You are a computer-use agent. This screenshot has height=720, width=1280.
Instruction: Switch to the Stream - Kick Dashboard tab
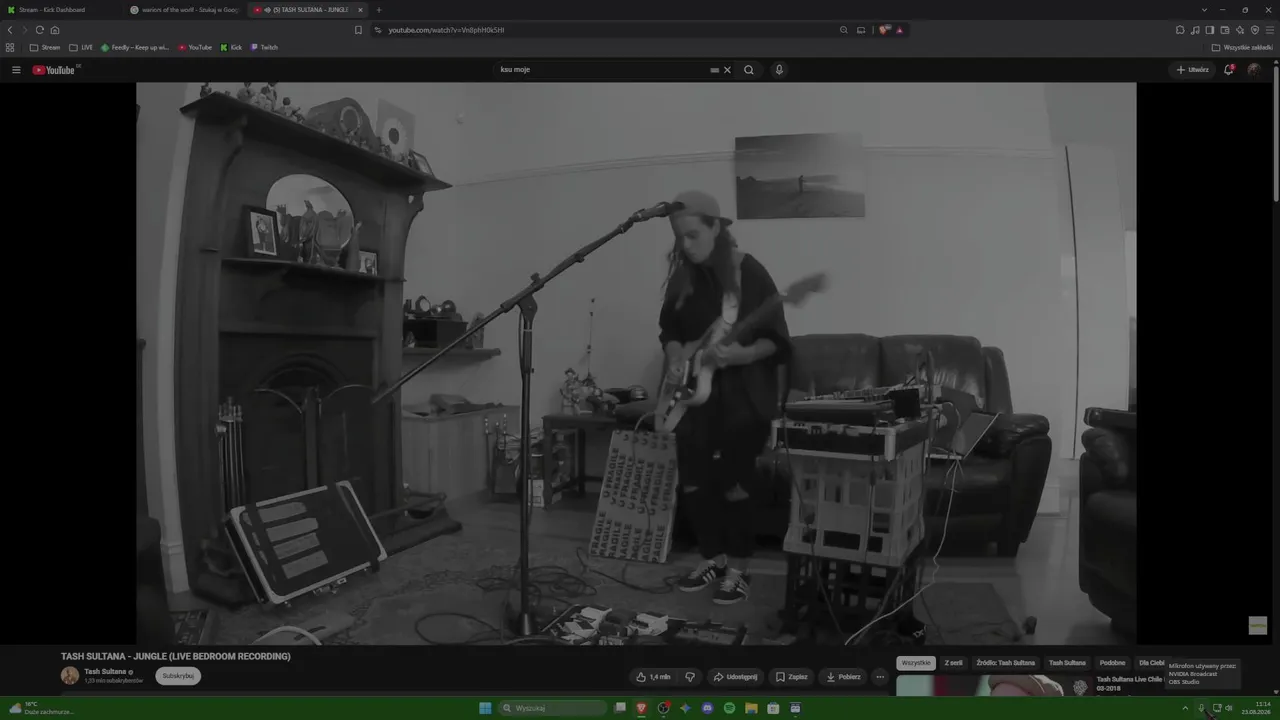pyautogui.click(x=62, y=10)
